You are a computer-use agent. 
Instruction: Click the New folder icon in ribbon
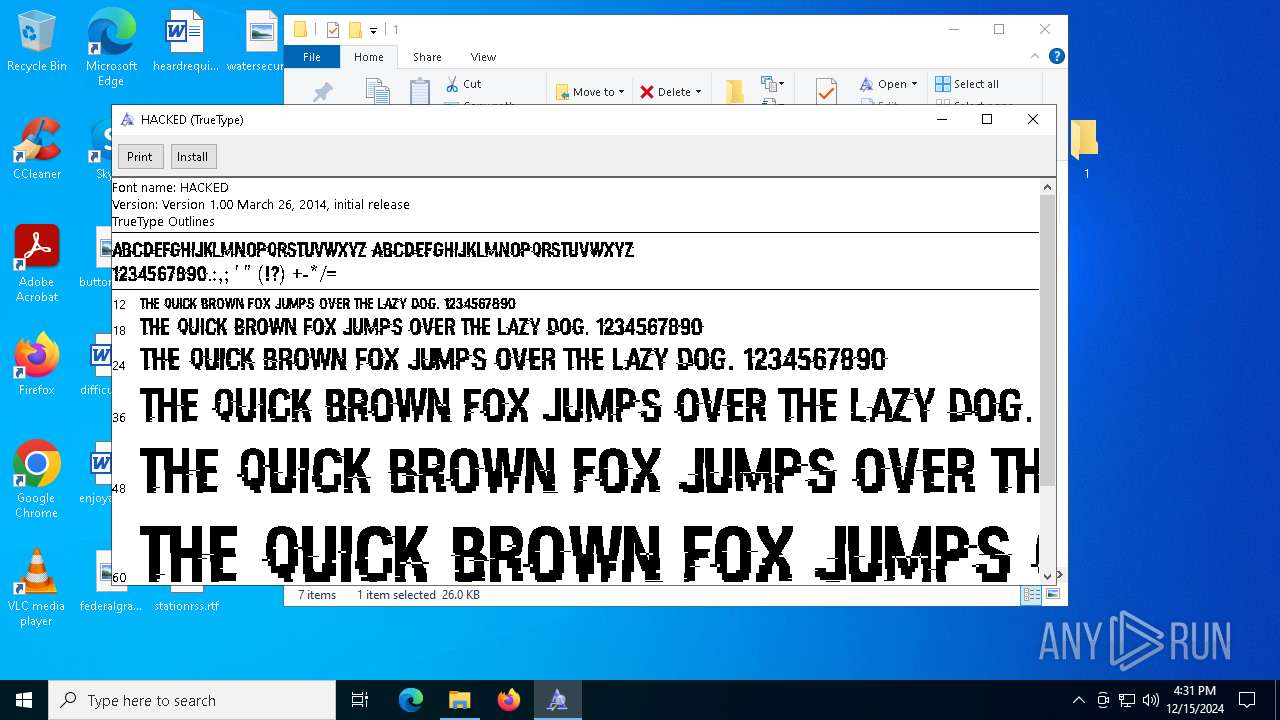[x=735, y=92]
